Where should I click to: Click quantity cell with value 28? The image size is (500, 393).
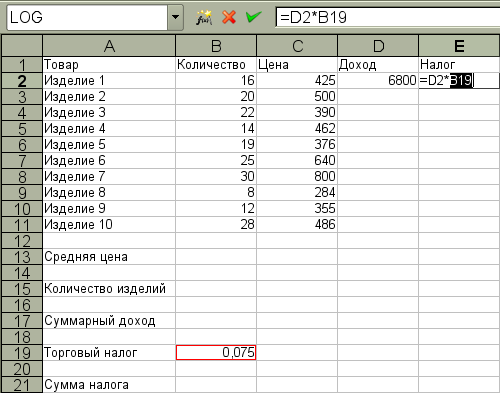(216, 225)
